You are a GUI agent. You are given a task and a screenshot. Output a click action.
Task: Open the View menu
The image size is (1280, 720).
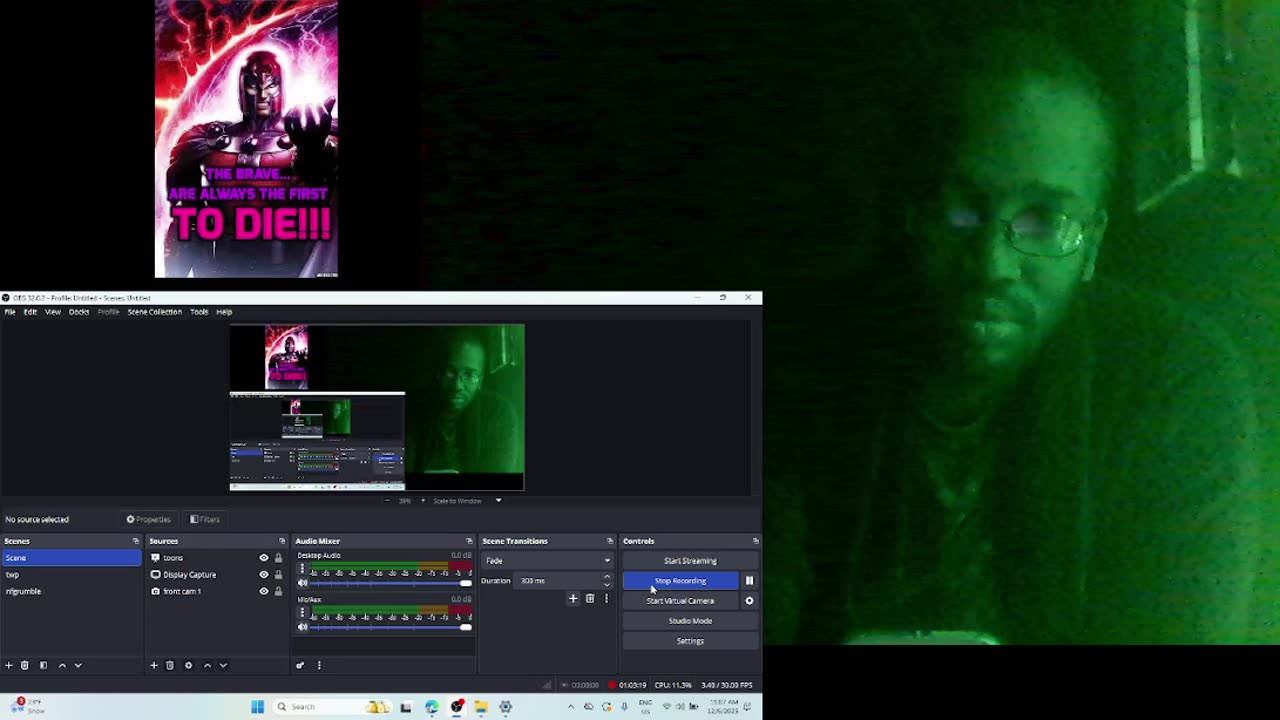(53, 312)
